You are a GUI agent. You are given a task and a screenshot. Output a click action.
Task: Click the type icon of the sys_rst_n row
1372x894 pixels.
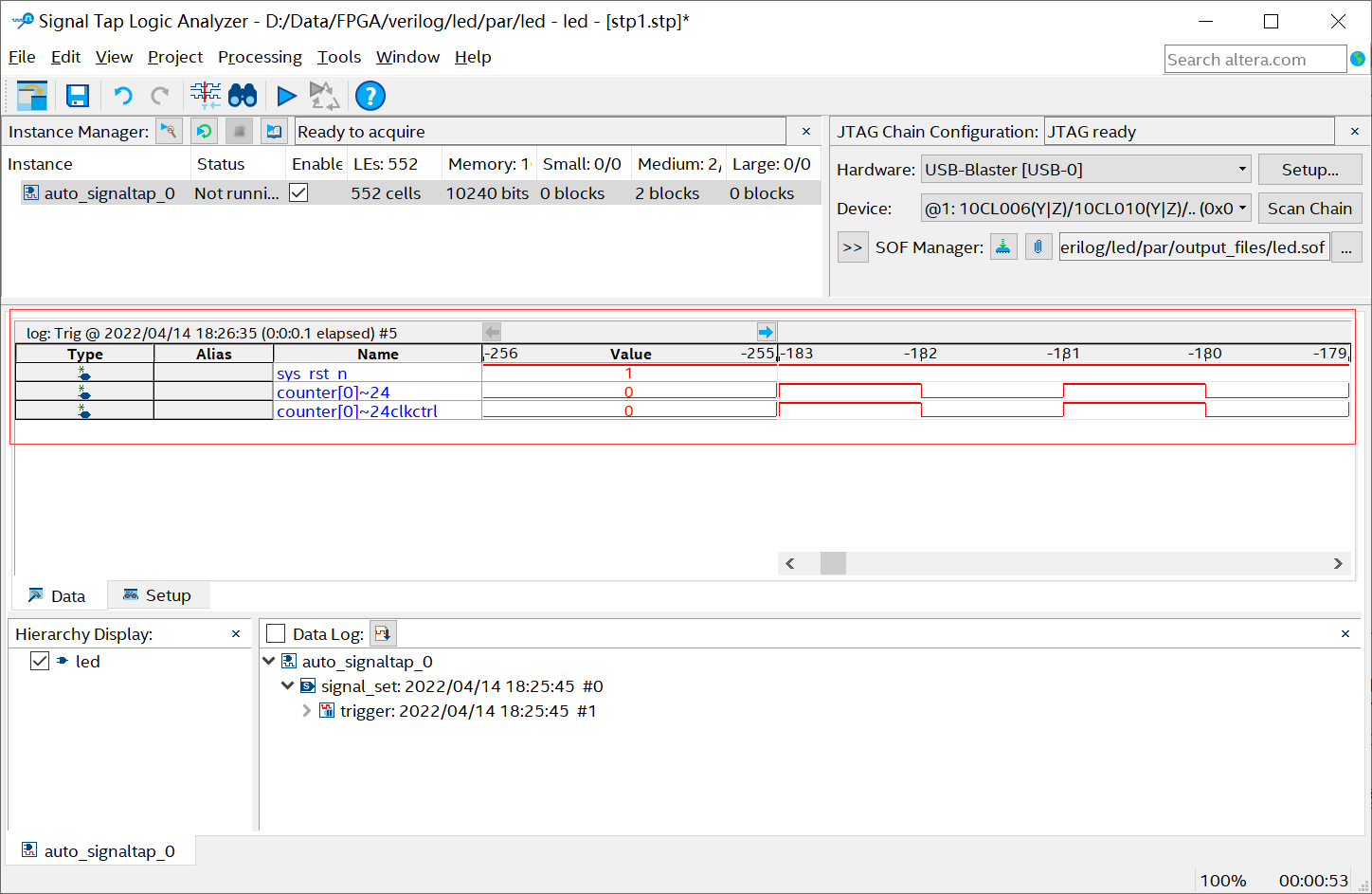84,374
